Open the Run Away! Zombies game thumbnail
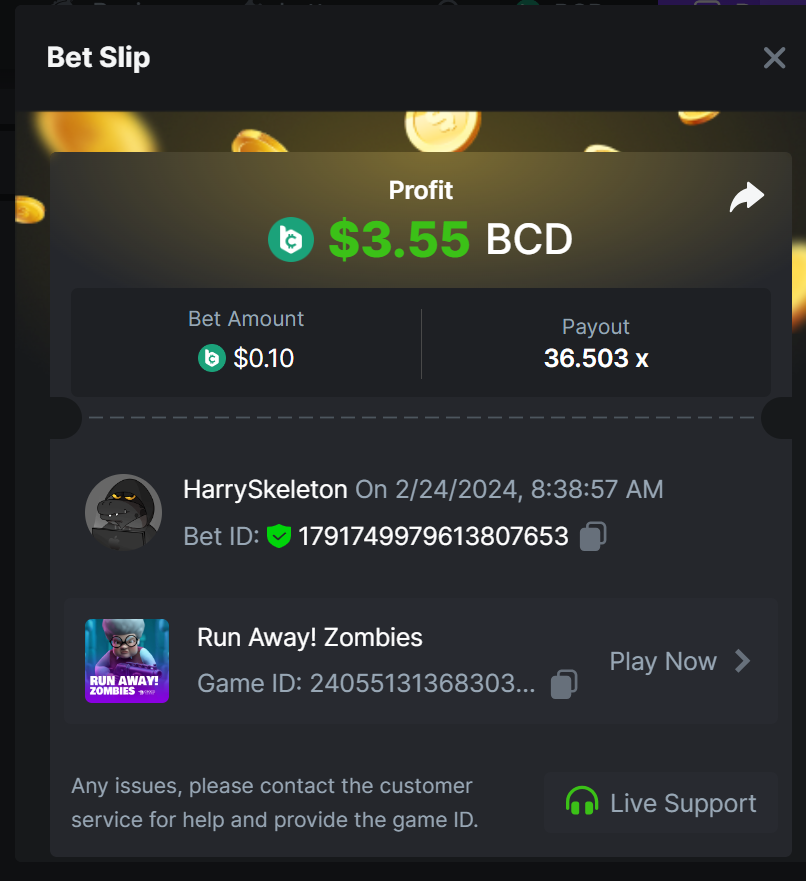 point(127,661)
